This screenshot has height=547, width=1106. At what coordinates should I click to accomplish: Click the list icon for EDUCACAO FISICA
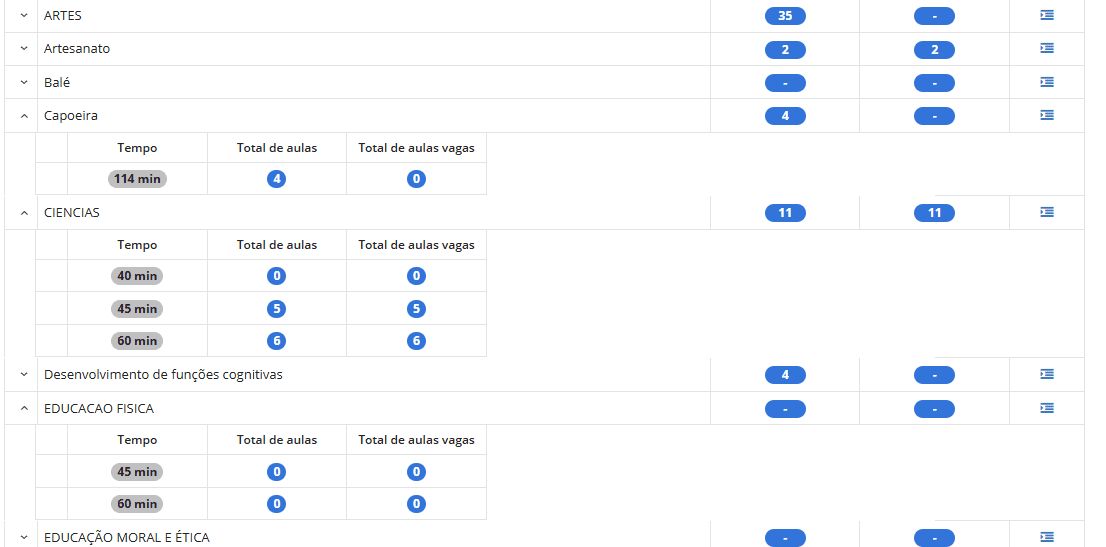(1047, 408)
